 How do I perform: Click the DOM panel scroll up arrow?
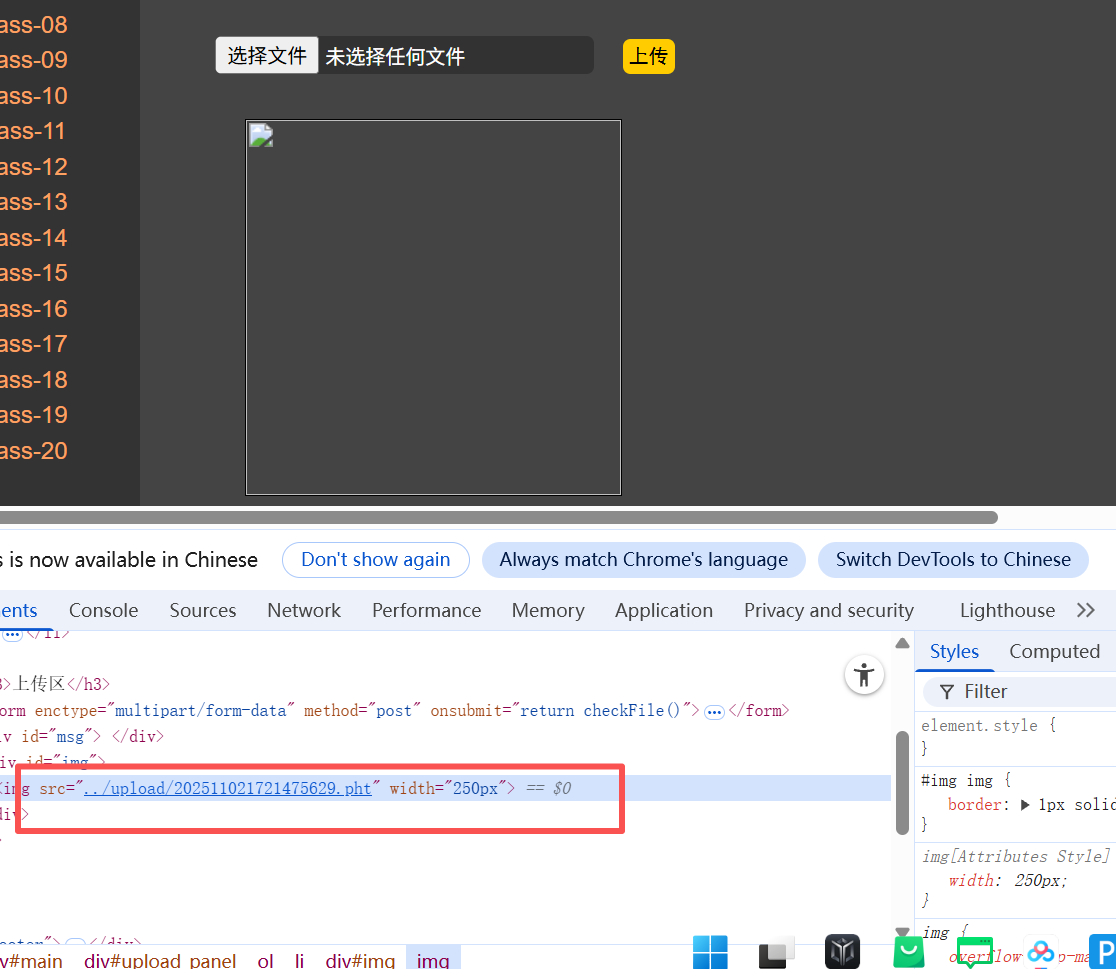coord(902,643)
